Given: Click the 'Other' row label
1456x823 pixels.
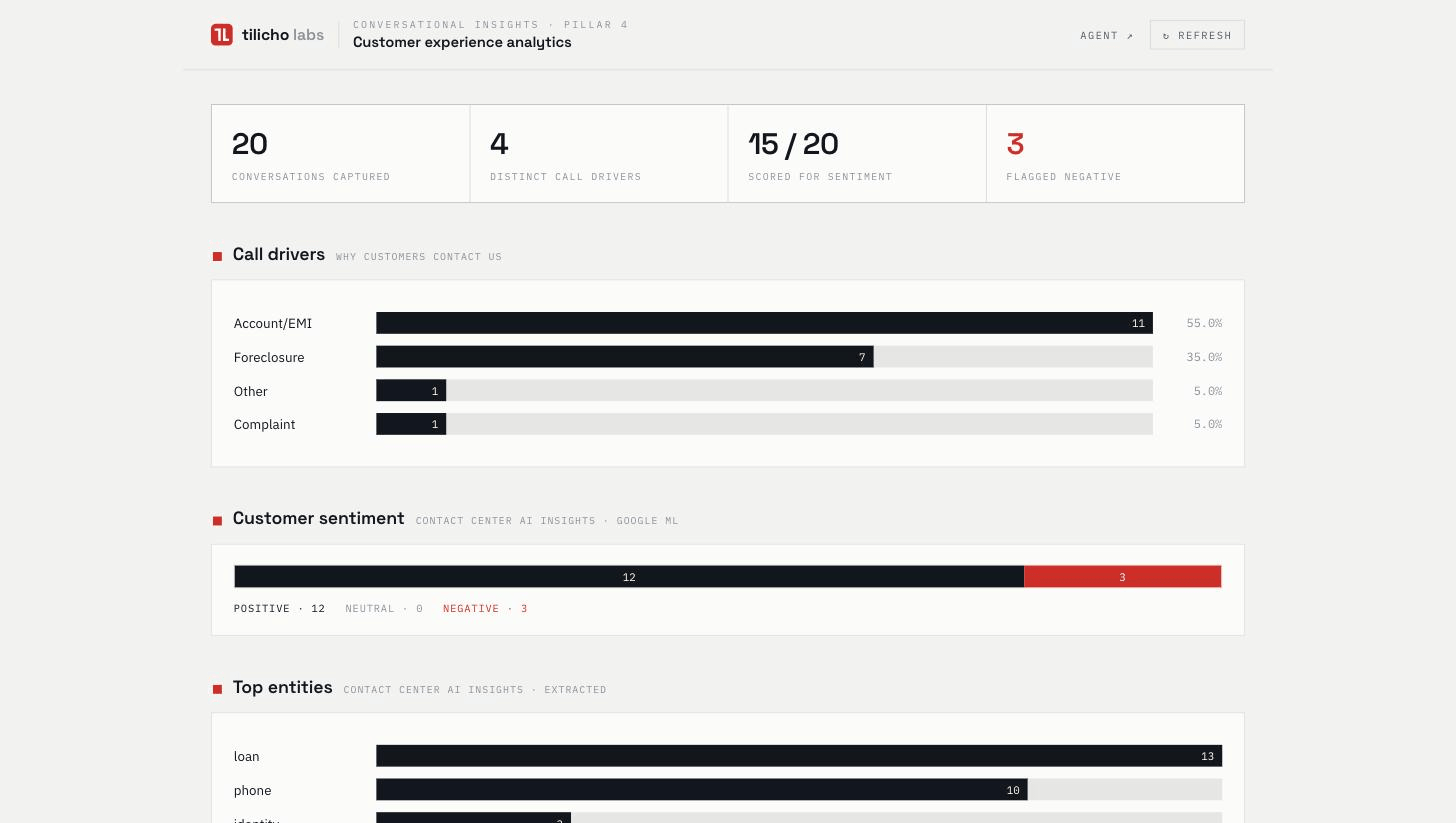Looking at the screenshot, I should pyautogui.click(x=251, y=391).
